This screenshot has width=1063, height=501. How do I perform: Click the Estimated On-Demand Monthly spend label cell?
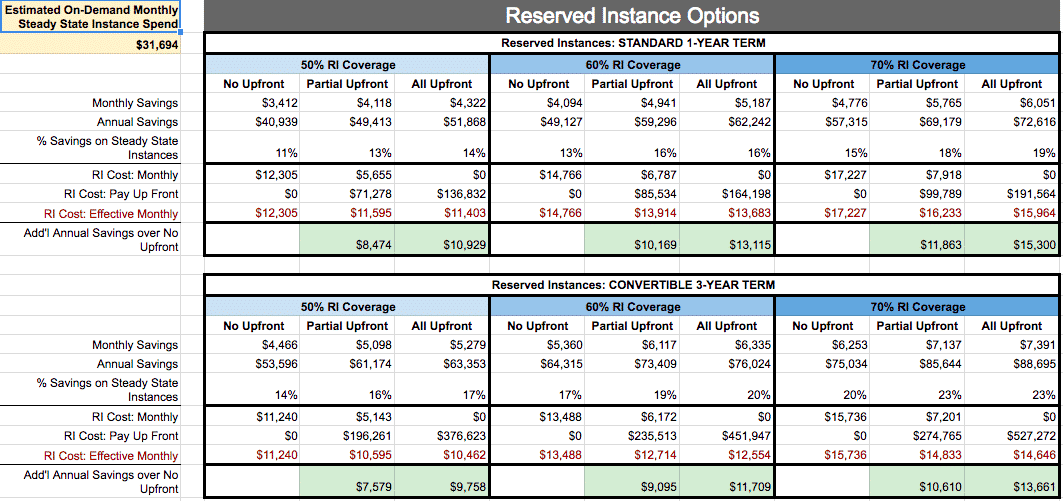[x=92, y=17]
